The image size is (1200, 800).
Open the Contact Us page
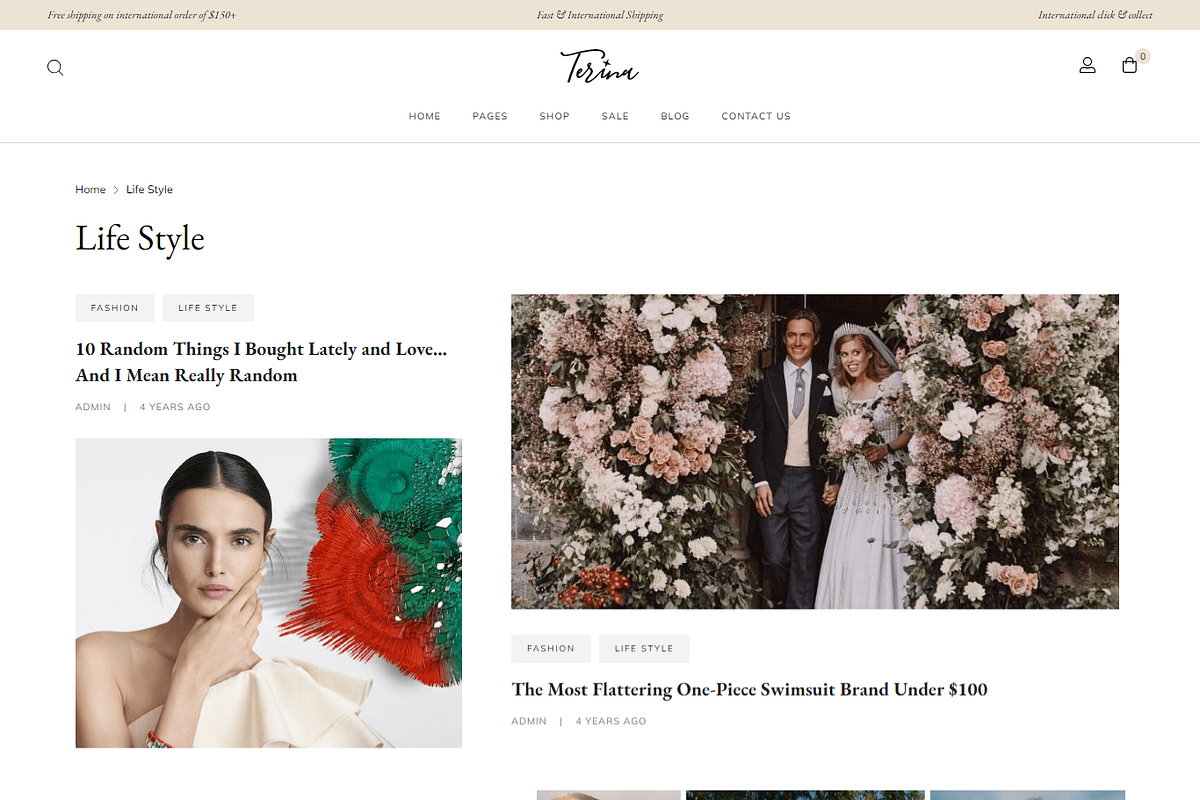click(756, 116)
